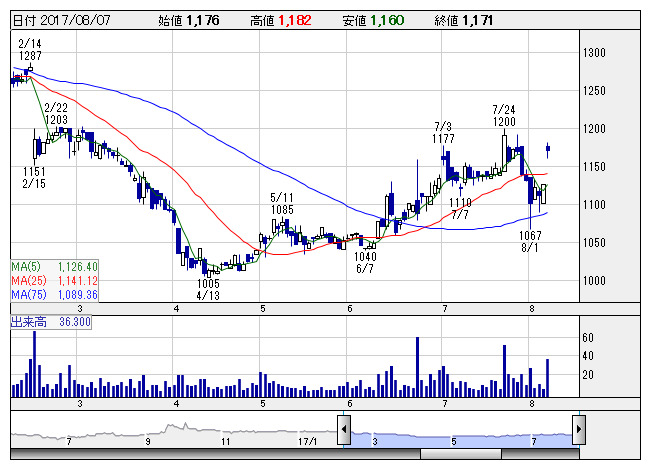
Task: Click the right range handle arrow
Action: pyautogui.click(x=578, y=430)
